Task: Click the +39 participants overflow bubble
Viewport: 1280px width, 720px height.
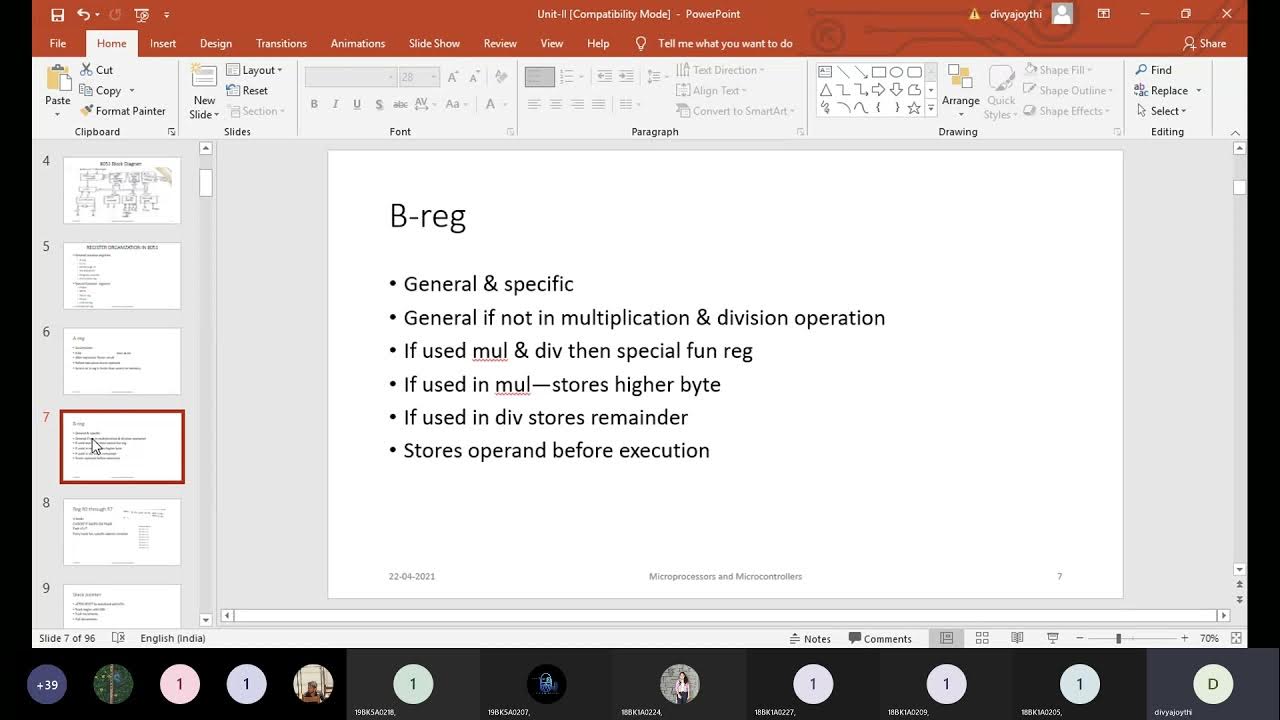Action: pyautogui.click(x=47, y=685)
